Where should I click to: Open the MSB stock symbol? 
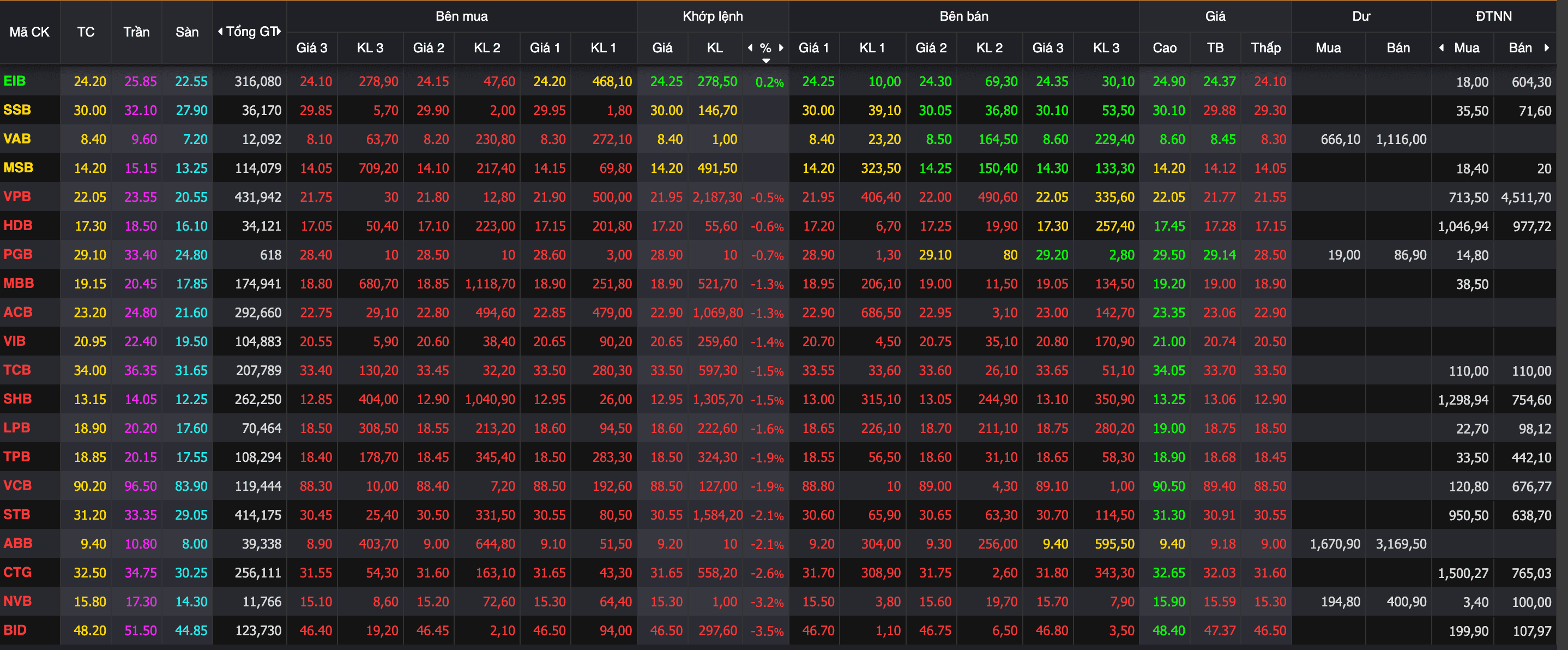pos(18,168)
